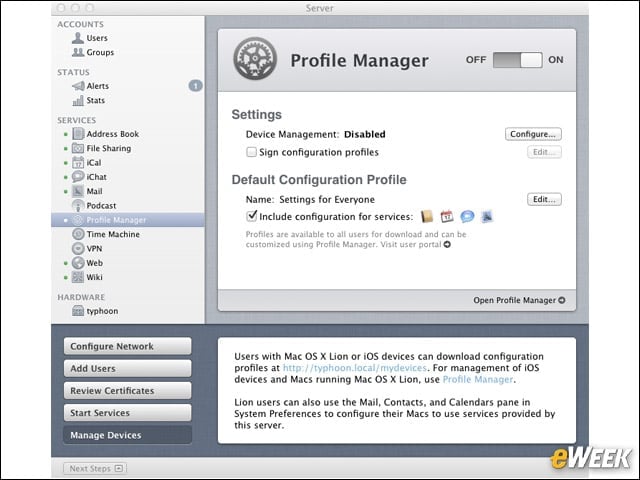Screen dimensions: 640x480
Task: Open Groups in the sidebar
Action: coord(93,52)
